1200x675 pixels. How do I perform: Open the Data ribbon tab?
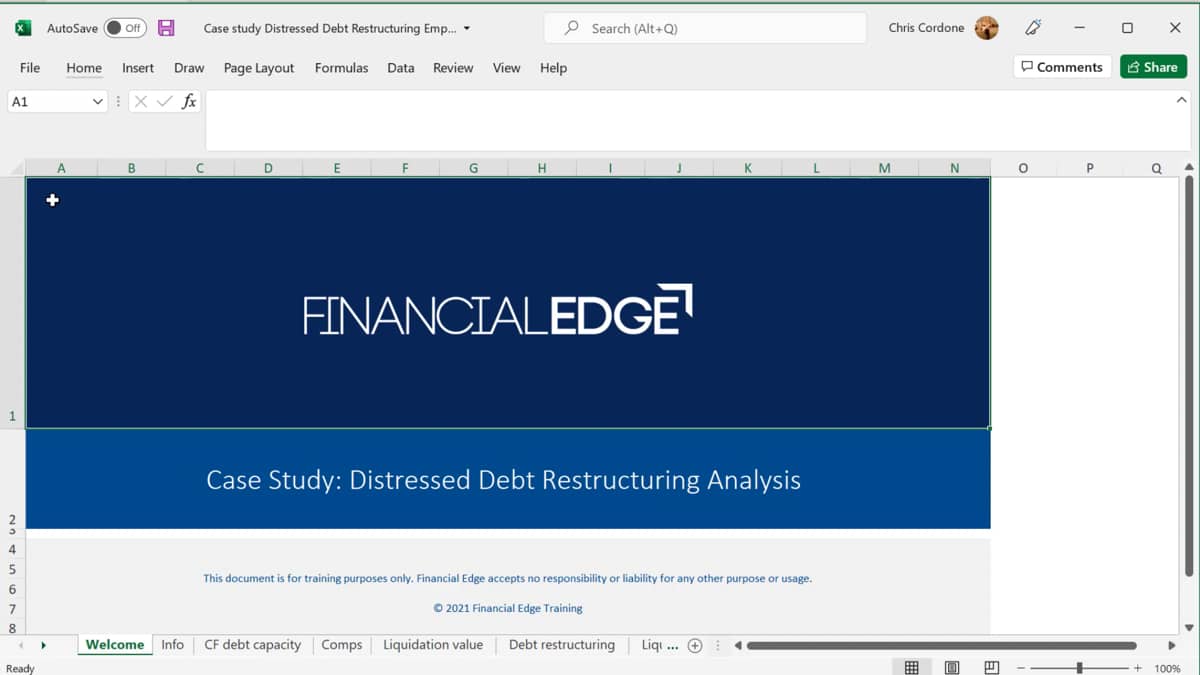(401, 68)
